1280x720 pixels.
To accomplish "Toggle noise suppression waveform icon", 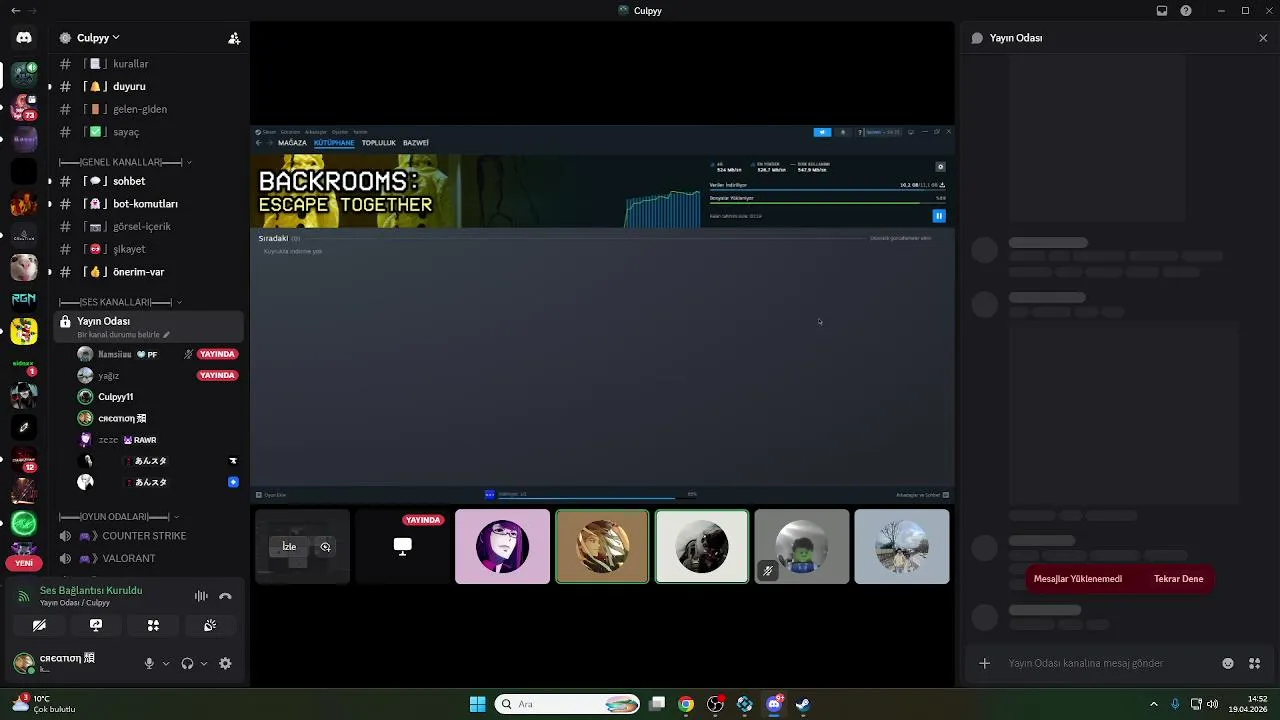I will click(201, 596).
